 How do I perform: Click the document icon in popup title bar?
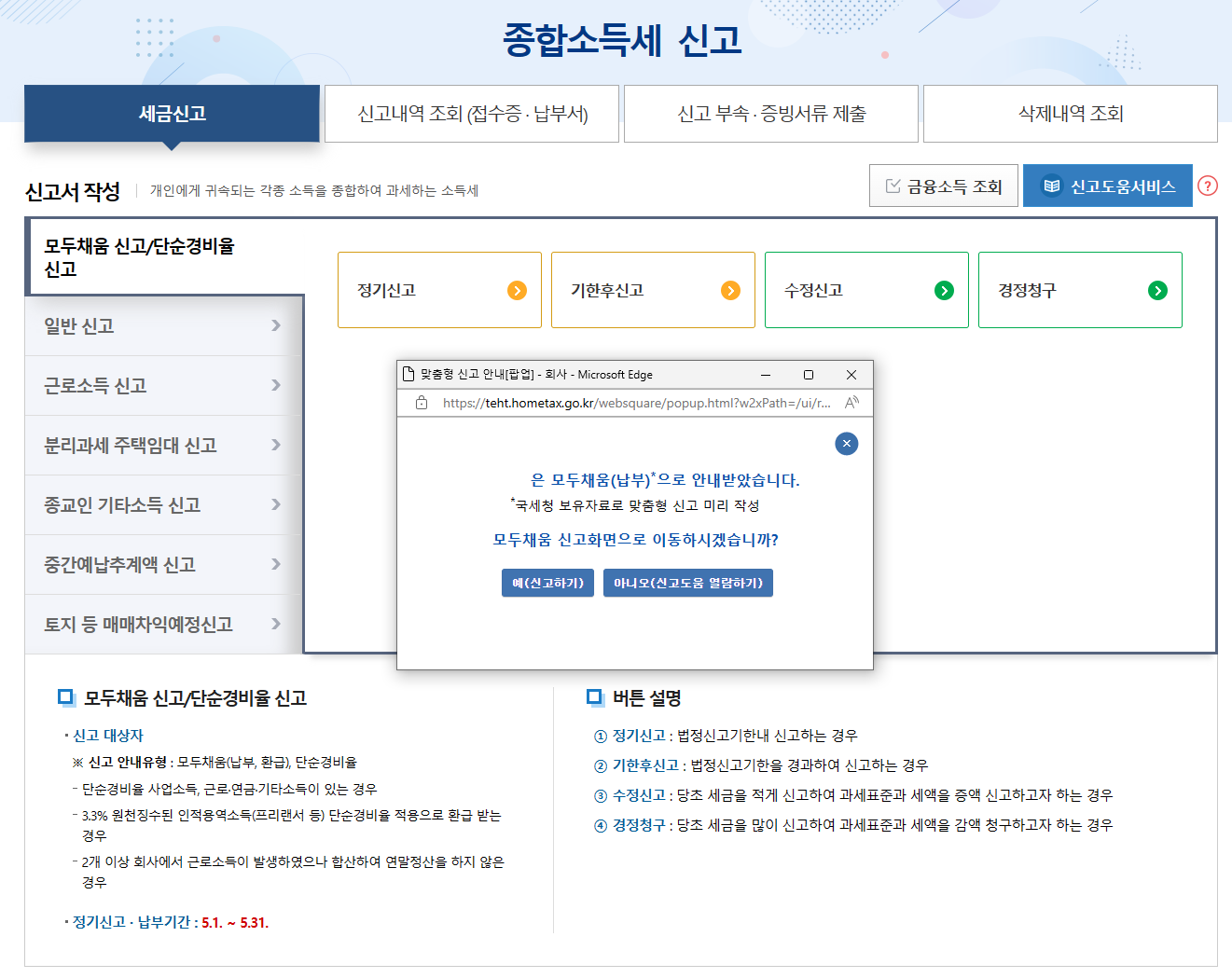408,374
